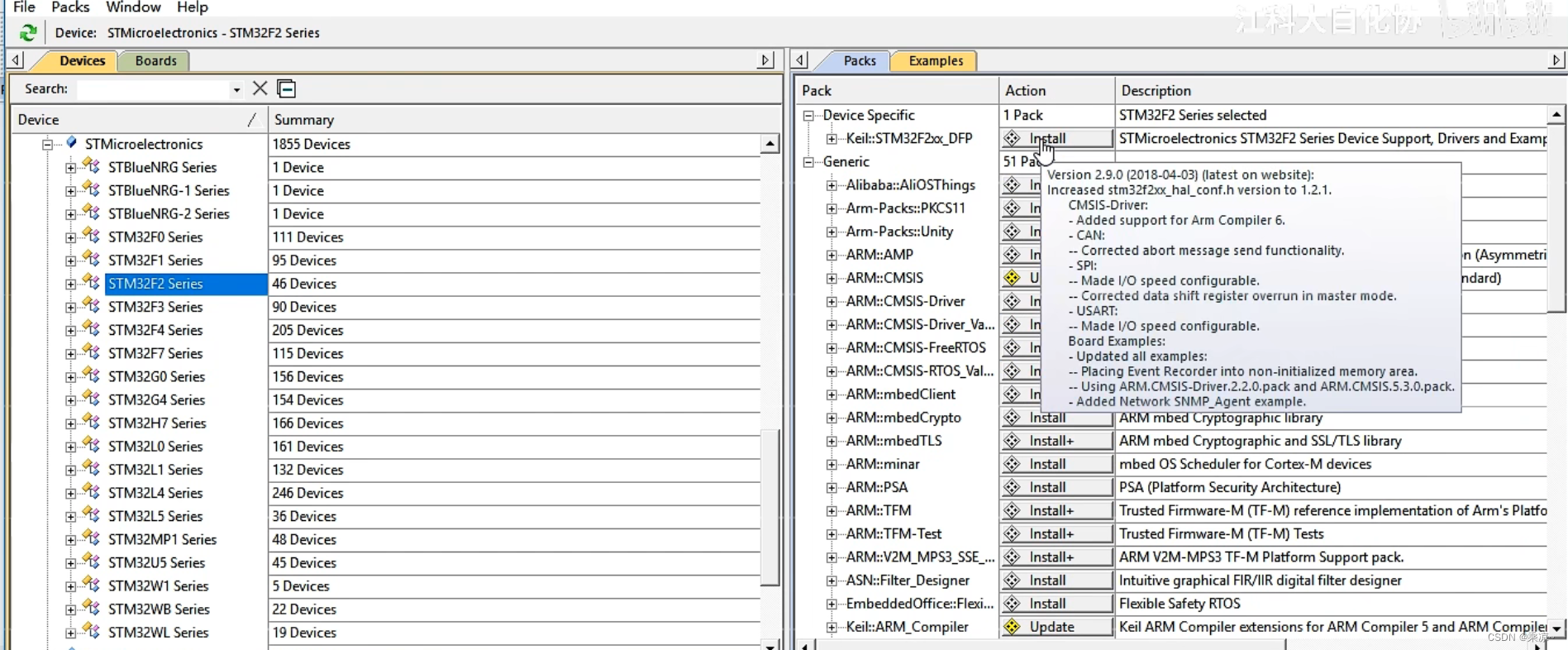Click the Packs list scroll up arrow

click(x=1556, y=115)
